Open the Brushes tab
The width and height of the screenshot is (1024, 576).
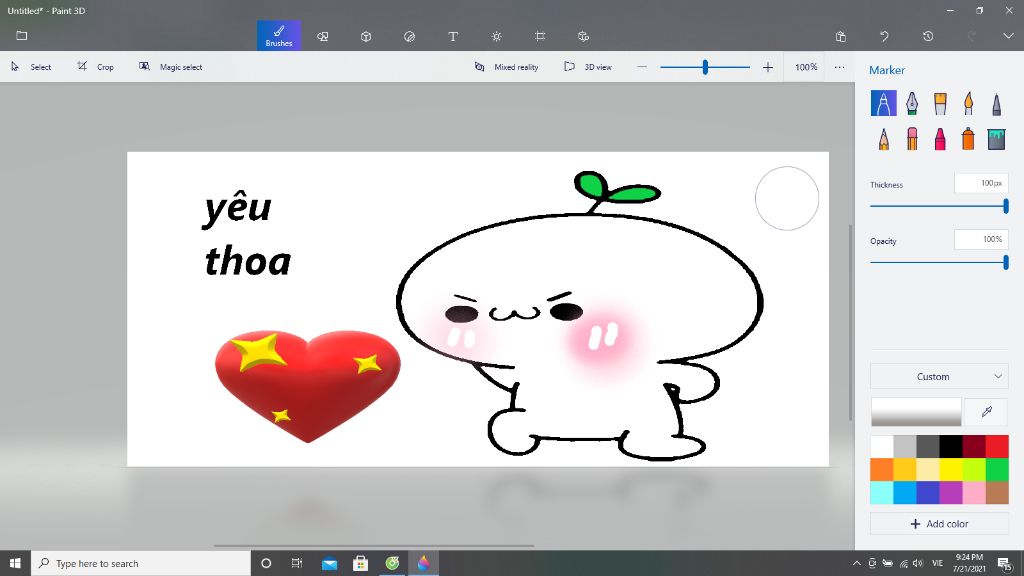coord(279,35)
